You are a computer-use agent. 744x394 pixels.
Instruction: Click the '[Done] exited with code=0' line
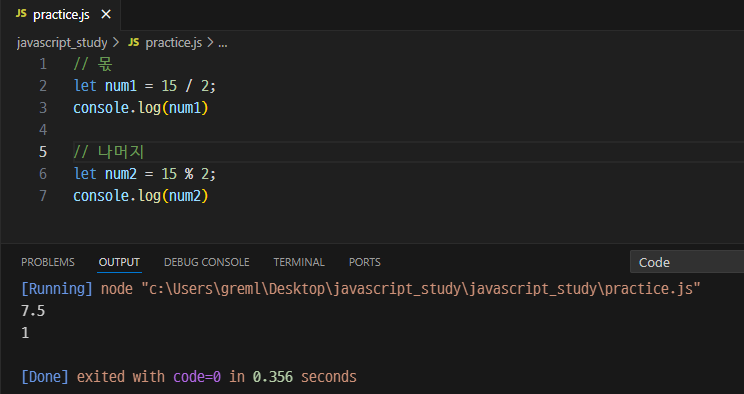[189, 377]
